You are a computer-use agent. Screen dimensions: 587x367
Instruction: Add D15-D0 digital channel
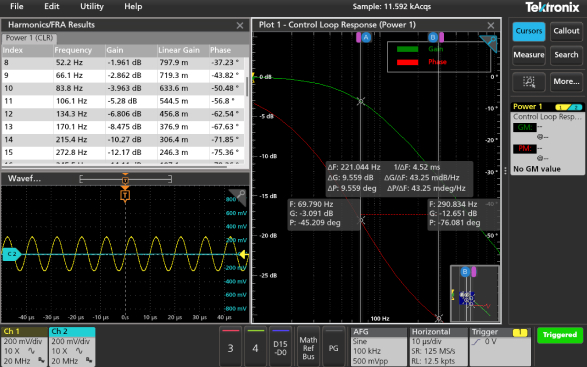click(280, 346)
